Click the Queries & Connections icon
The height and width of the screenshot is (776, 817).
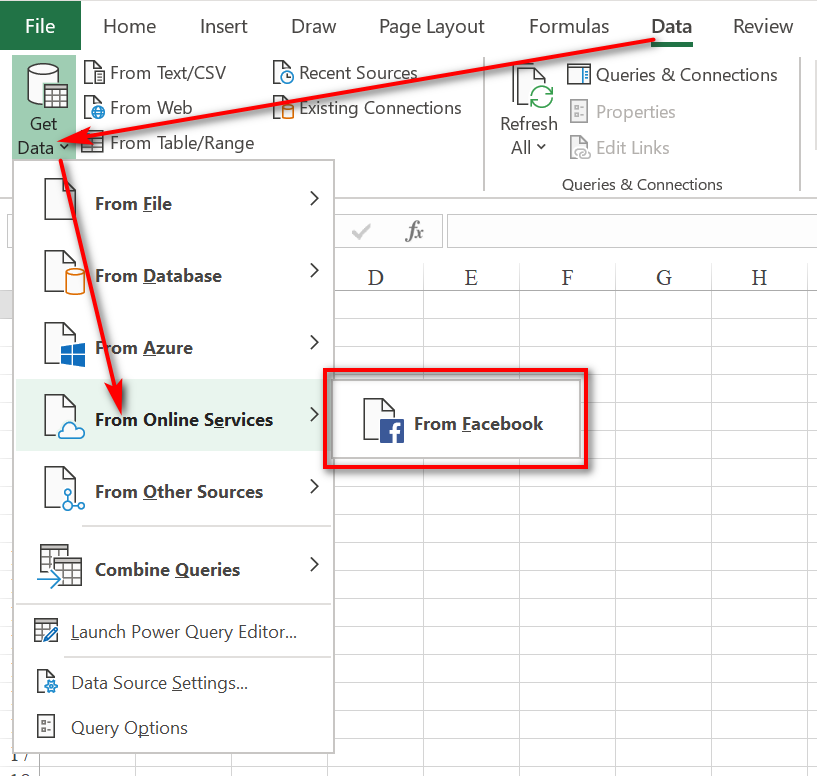pyautogui.click(x=578, y=74)
